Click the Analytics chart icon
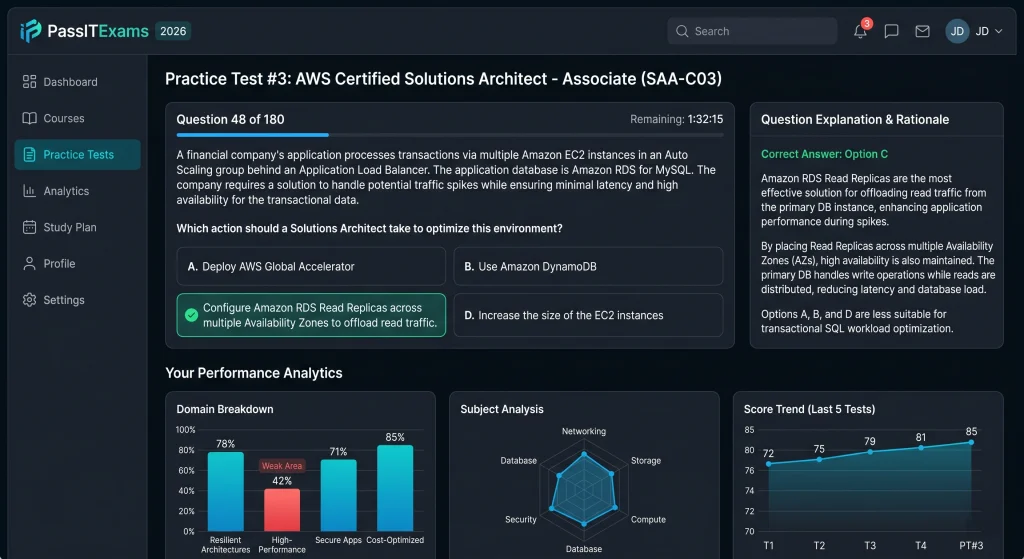This screenshot has width=1024, height=559. pyautogui.click(x=29, y=191)
